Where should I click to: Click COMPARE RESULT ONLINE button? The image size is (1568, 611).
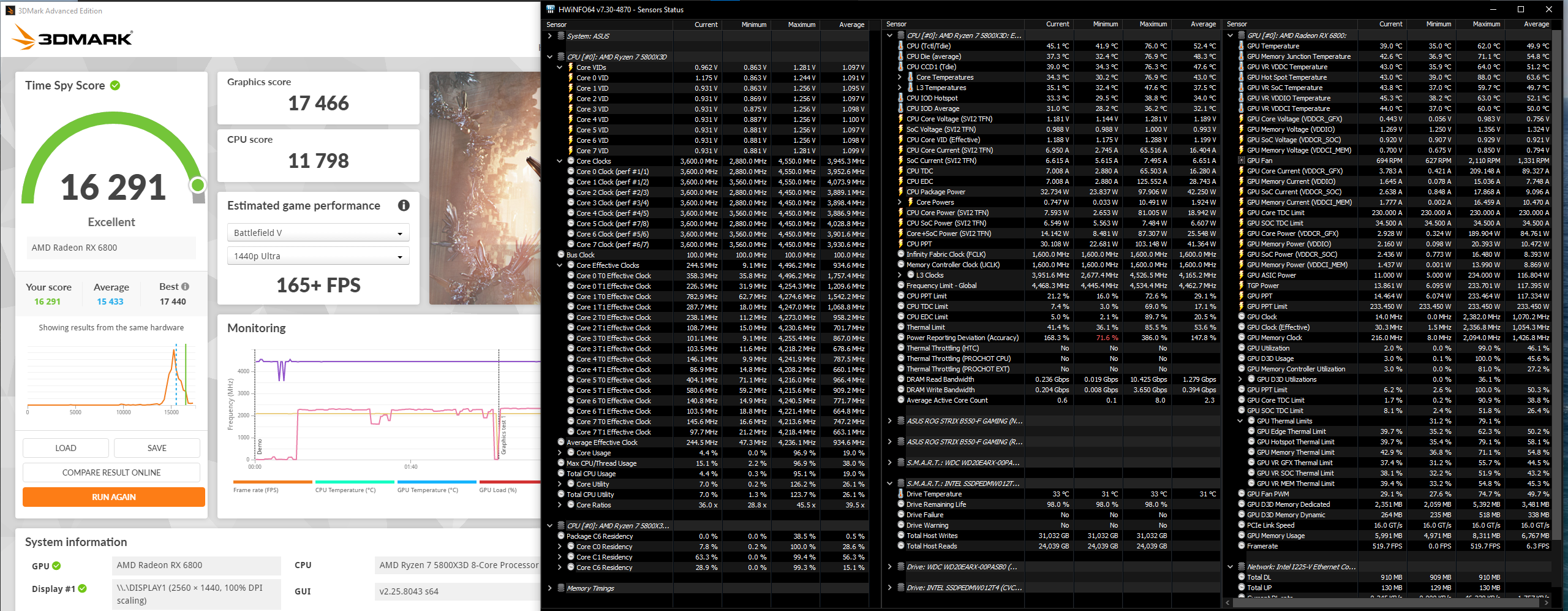tap(111, 472)
